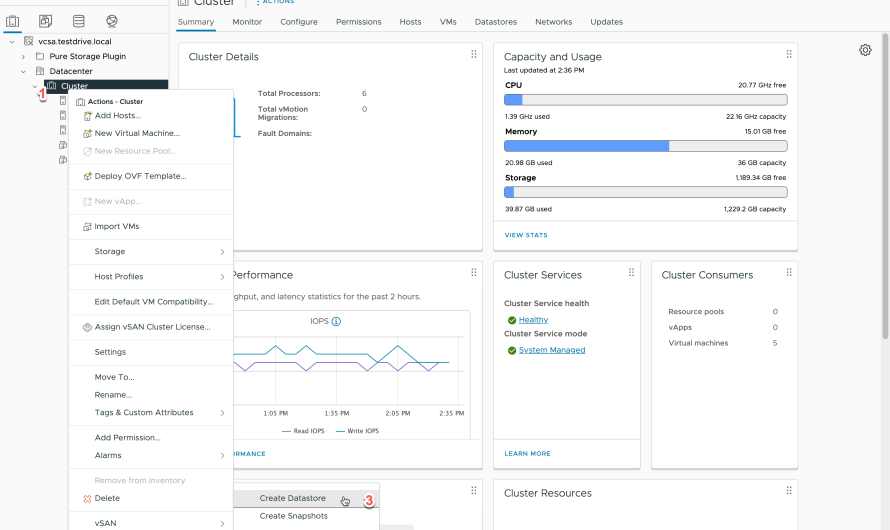
Task: Open the Storage inventory view icon
Action: tap(79, 21)
